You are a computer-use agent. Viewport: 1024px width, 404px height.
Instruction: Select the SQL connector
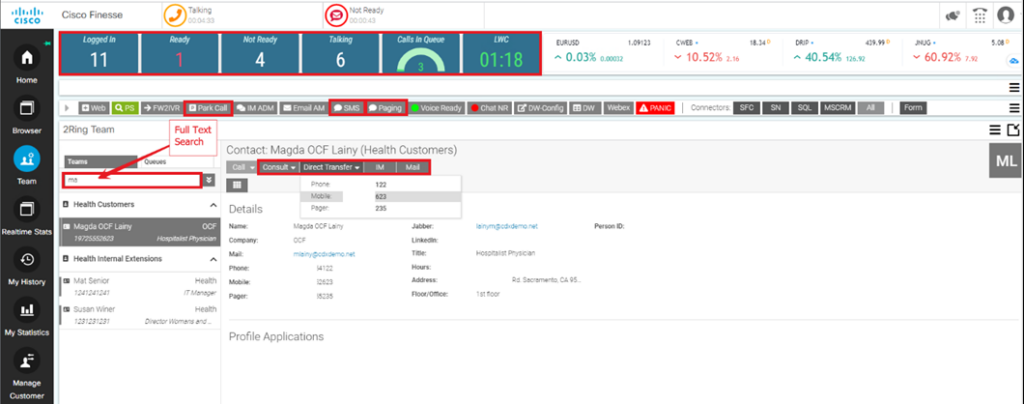[805, 108]
